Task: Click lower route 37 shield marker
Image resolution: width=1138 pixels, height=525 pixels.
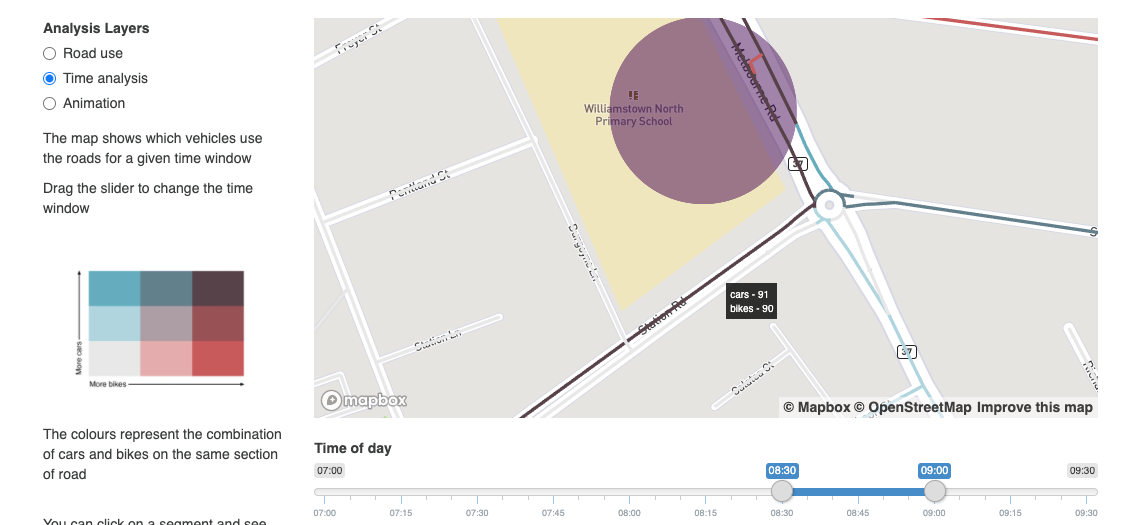Action: coord(906,352)
